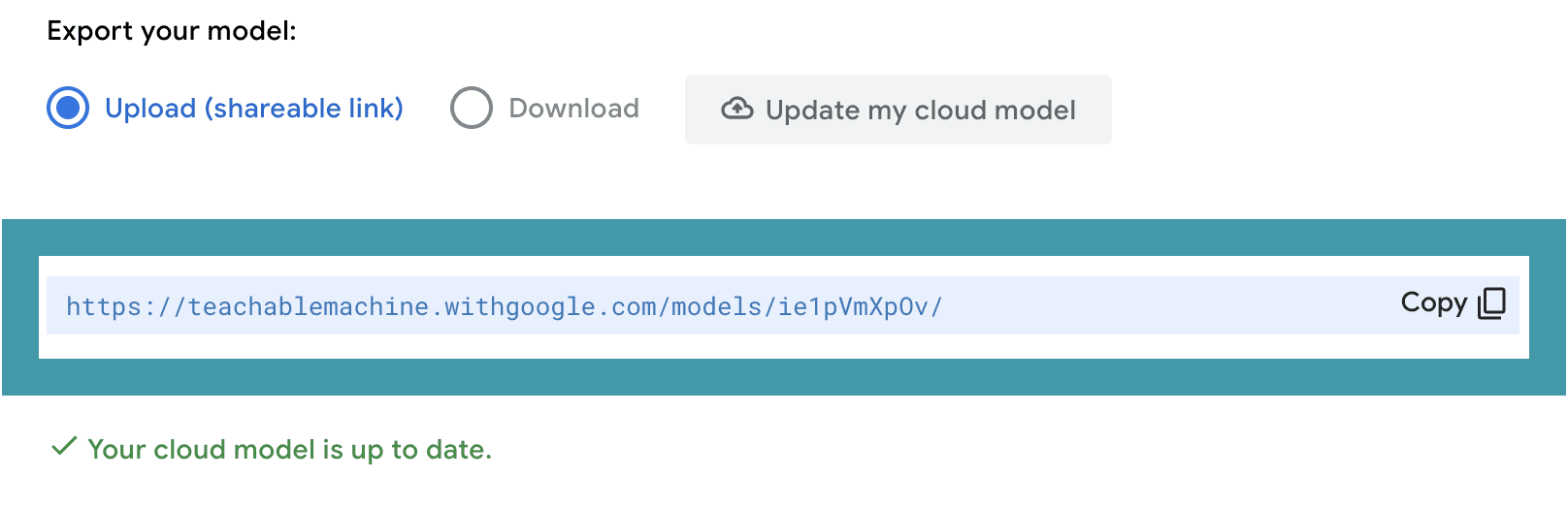Screen dimensions: 1568x508
Task: Select the Upload (shareable link) radio button
Action: pyautogui.click(x=68, y=108)
